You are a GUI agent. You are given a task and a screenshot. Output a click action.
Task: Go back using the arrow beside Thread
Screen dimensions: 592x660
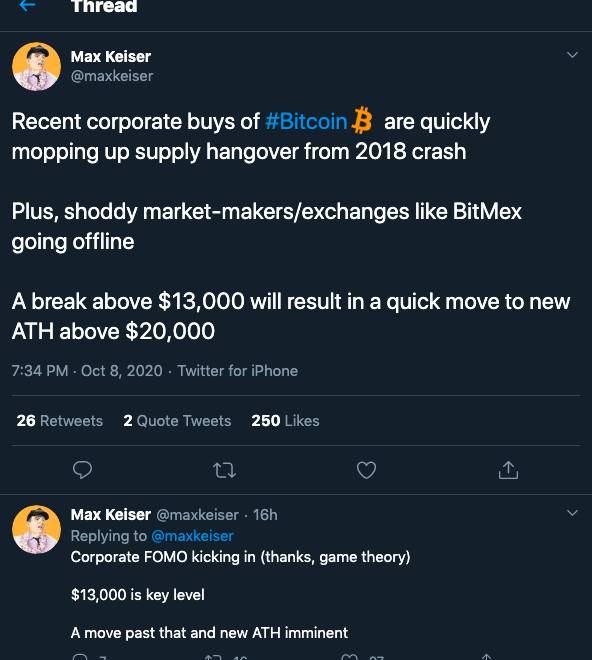click(27, 5)
